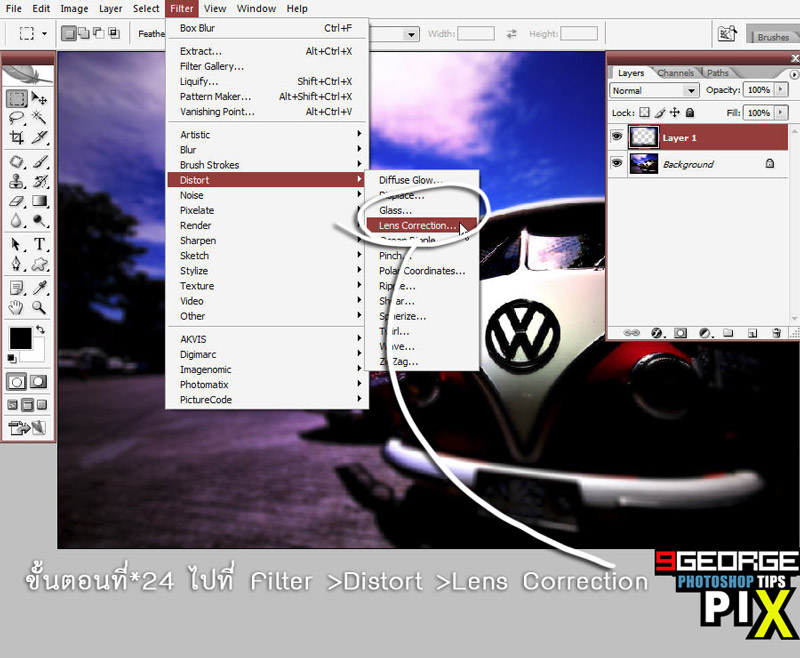The width and height of the screenshot is (800, 658).
Task: Choose the Magic Wand tool
Action: pyautogui.click(x=39, y=118)
